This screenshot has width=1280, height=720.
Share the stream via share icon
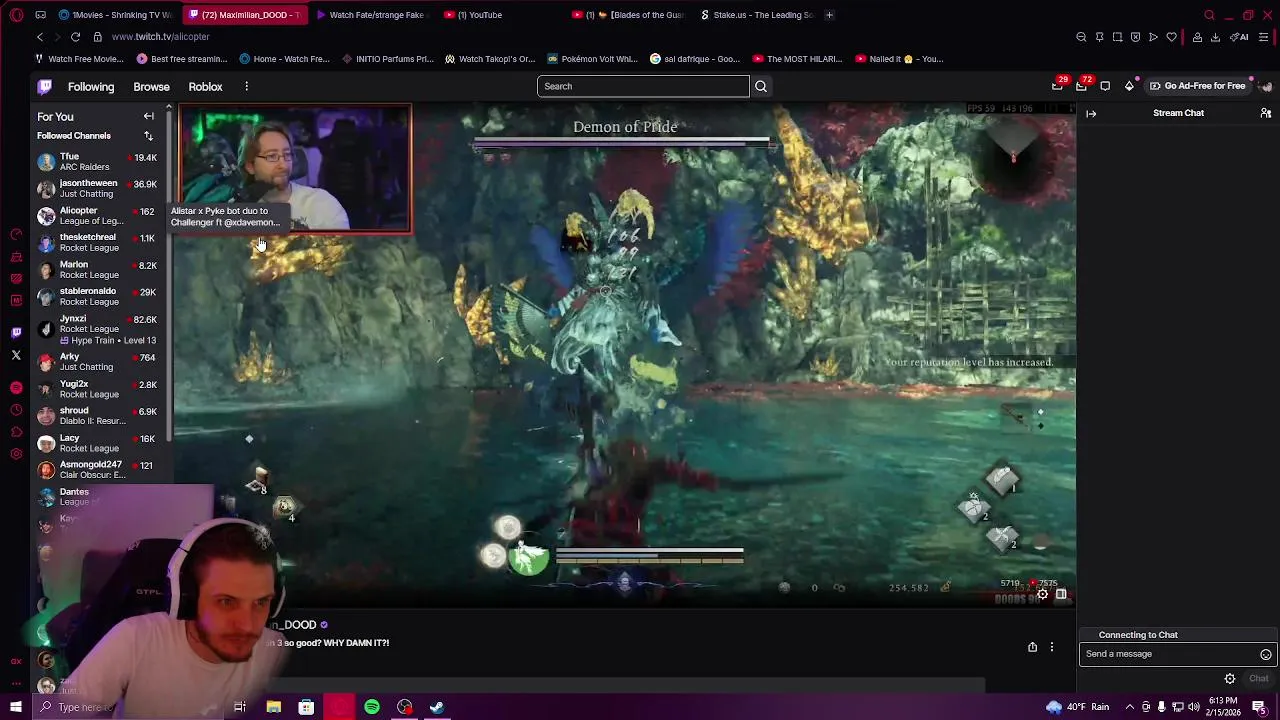1032,647
